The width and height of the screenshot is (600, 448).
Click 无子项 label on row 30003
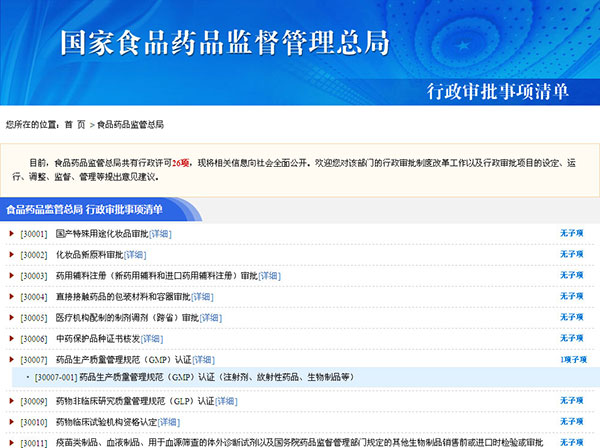click(x=572, y=275)
